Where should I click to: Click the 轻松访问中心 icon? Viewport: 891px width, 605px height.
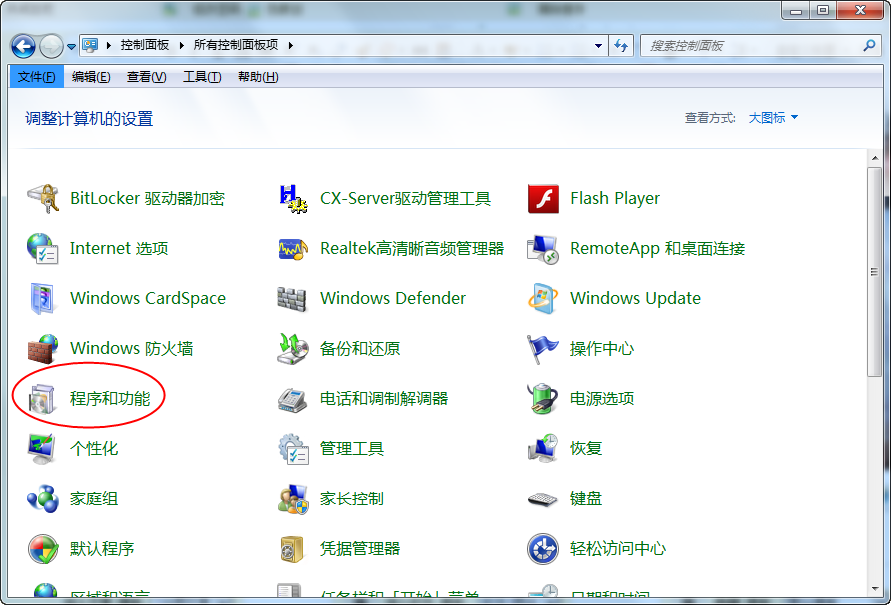pos(543,548)
